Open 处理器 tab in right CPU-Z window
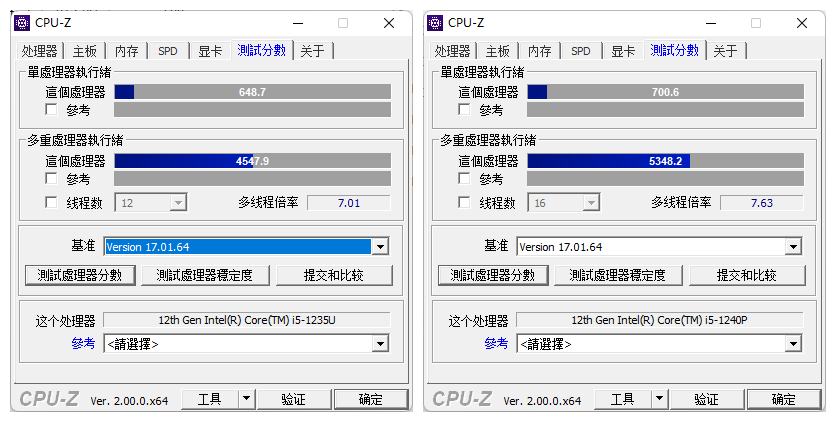 coord(453,51)
